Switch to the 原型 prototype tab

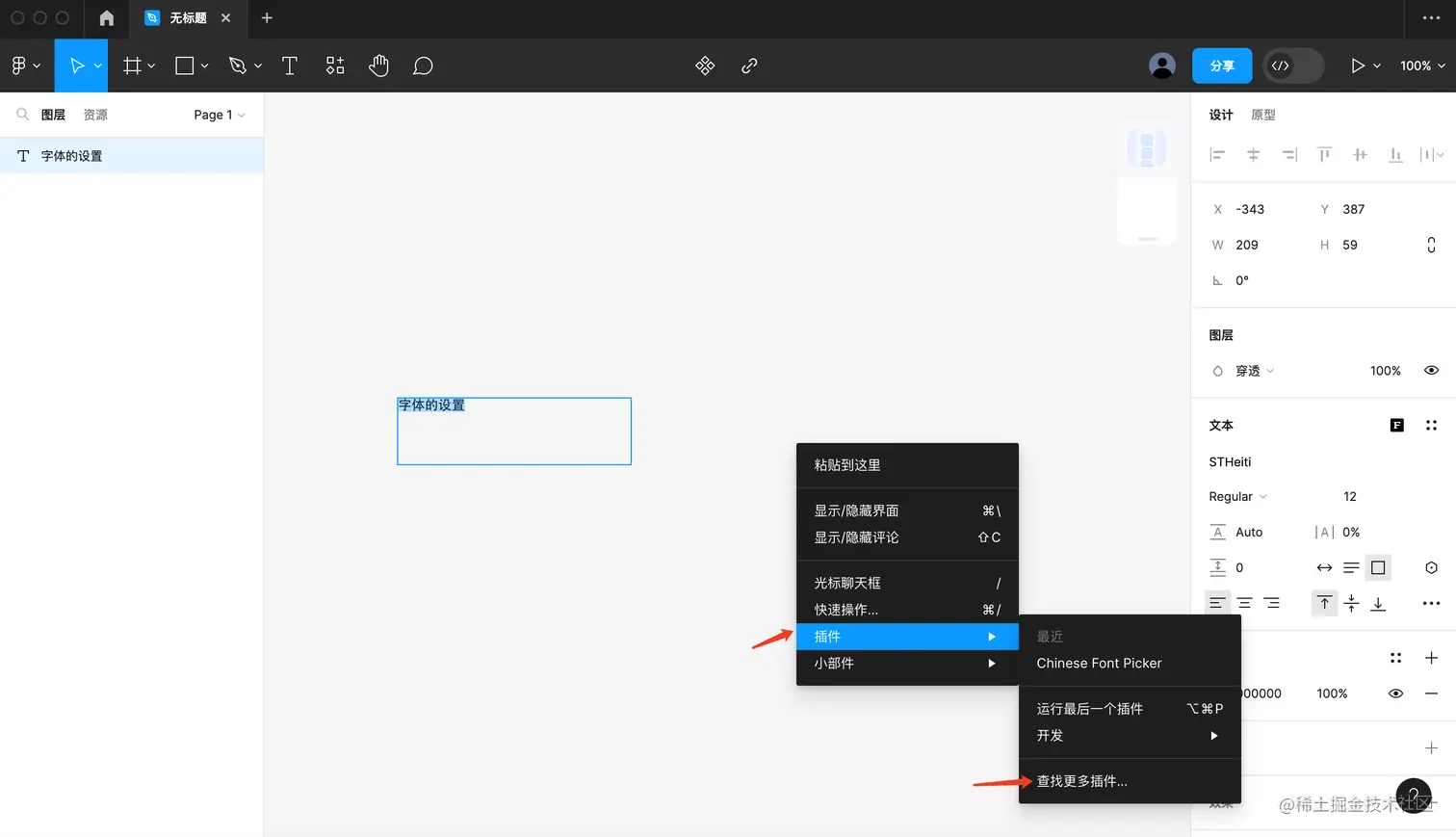click(x=1262, y=115)
